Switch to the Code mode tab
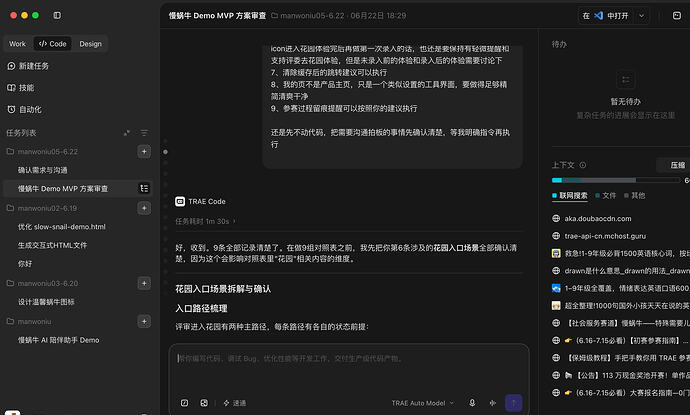 pos(52,44)
